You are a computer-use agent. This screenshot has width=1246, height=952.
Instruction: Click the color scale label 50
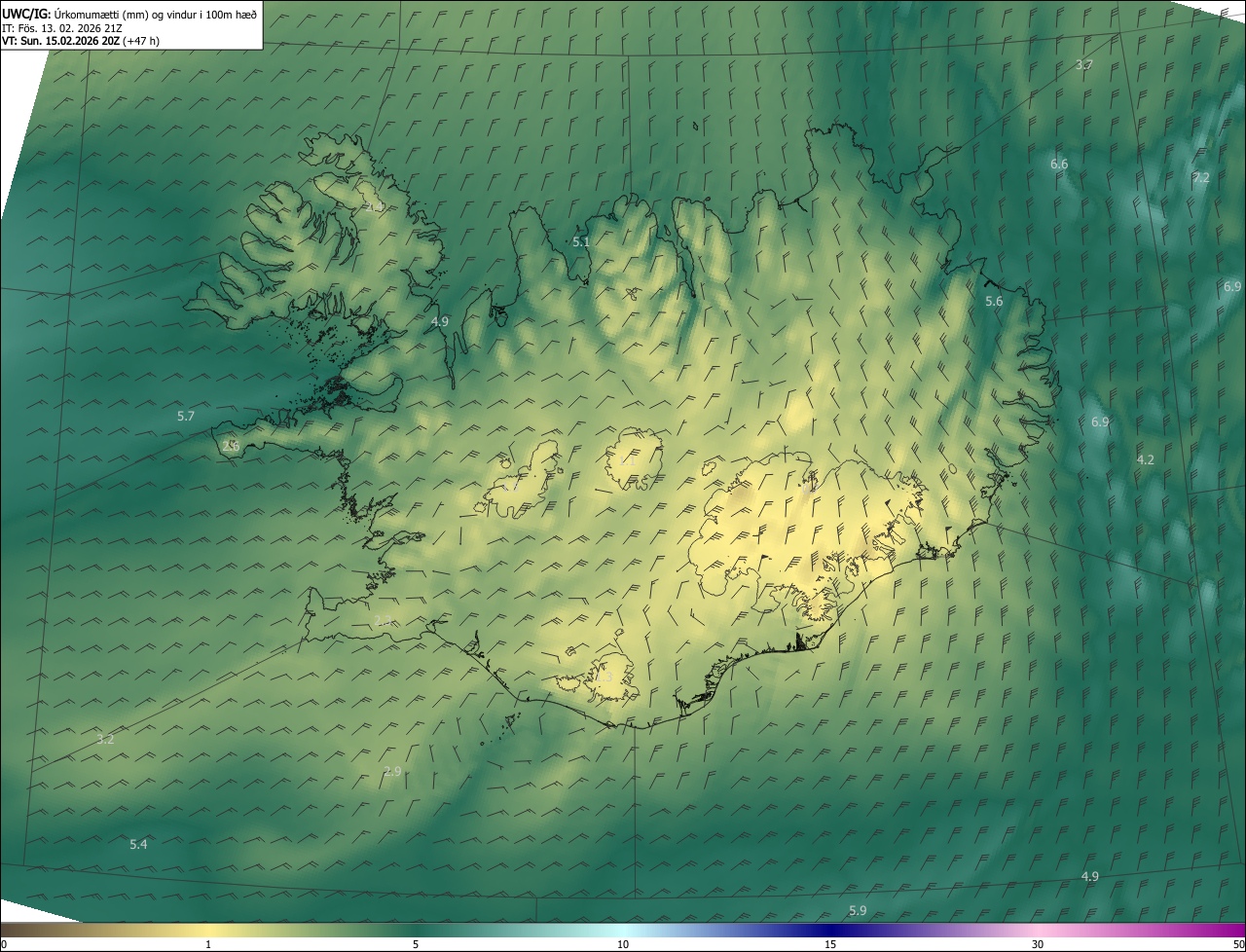pyautogui.click(x=1238, y=944)
